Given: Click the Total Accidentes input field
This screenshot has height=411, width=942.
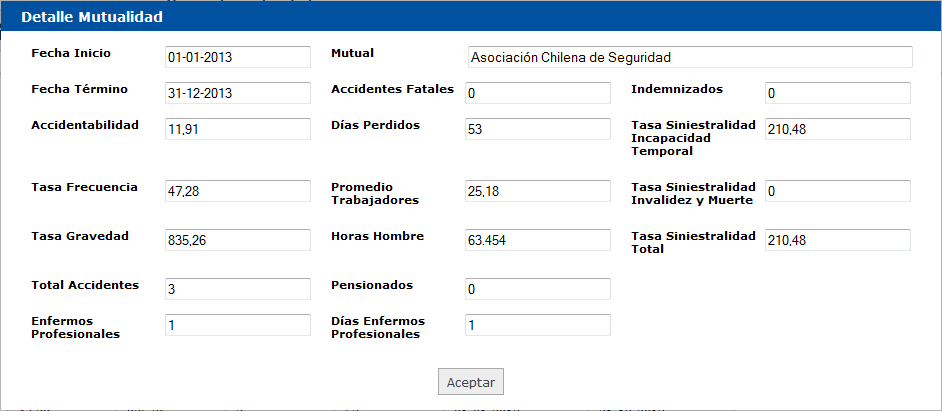Looking at the screenshot, I should (238, 289).
